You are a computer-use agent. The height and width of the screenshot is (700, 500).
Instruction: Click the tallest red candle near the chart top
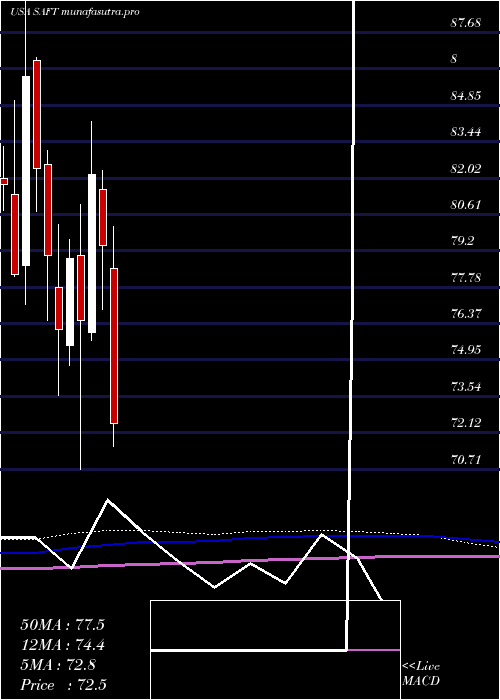pyautogui.click(x=37, y=114)
